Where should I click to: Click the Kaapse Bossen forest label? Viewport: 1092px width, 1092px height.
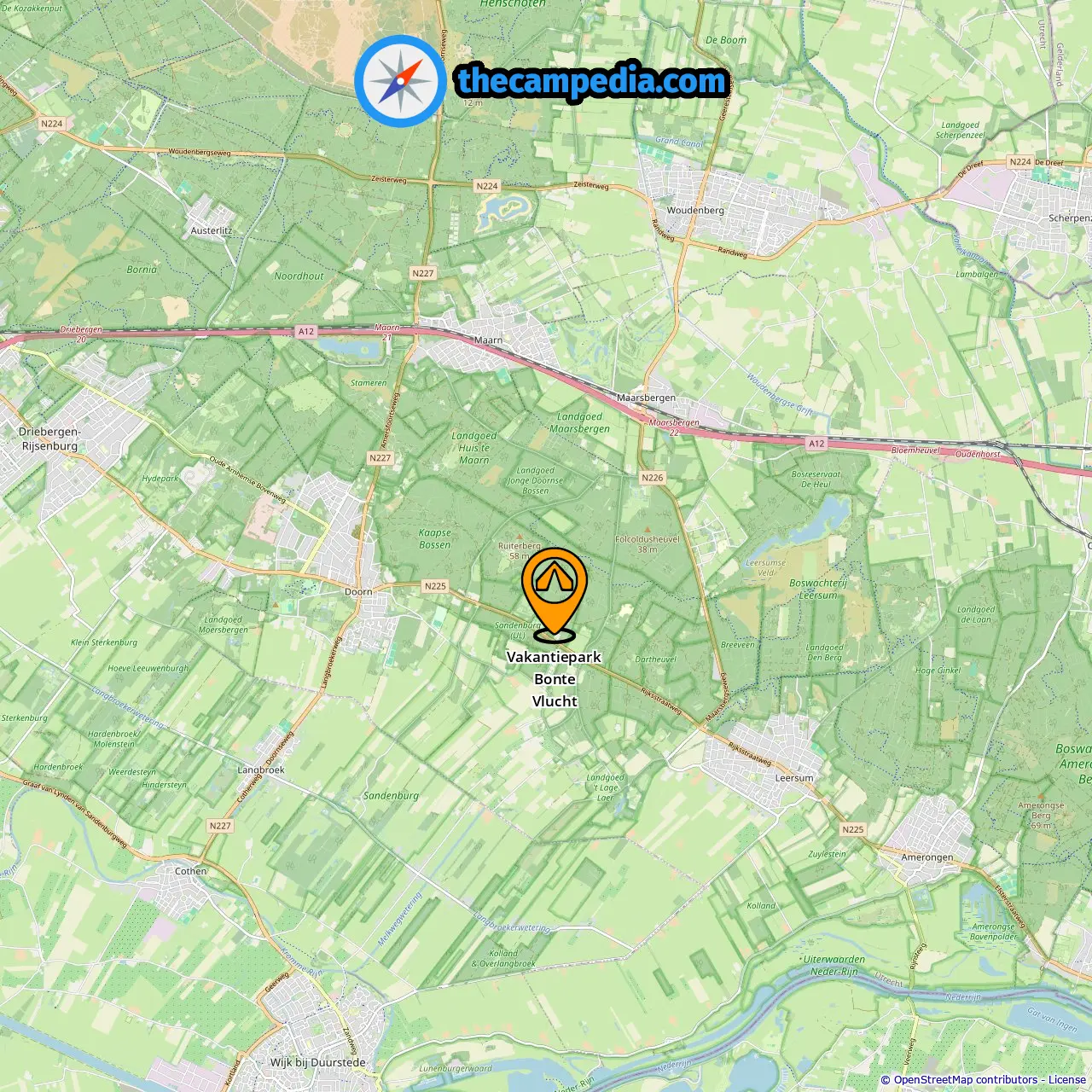click(x=434, y=538)
